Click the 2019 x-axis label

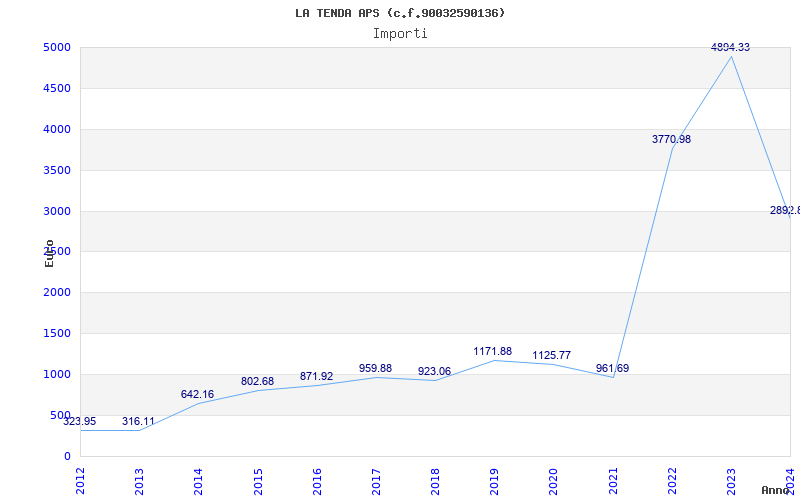click(494, 481)
